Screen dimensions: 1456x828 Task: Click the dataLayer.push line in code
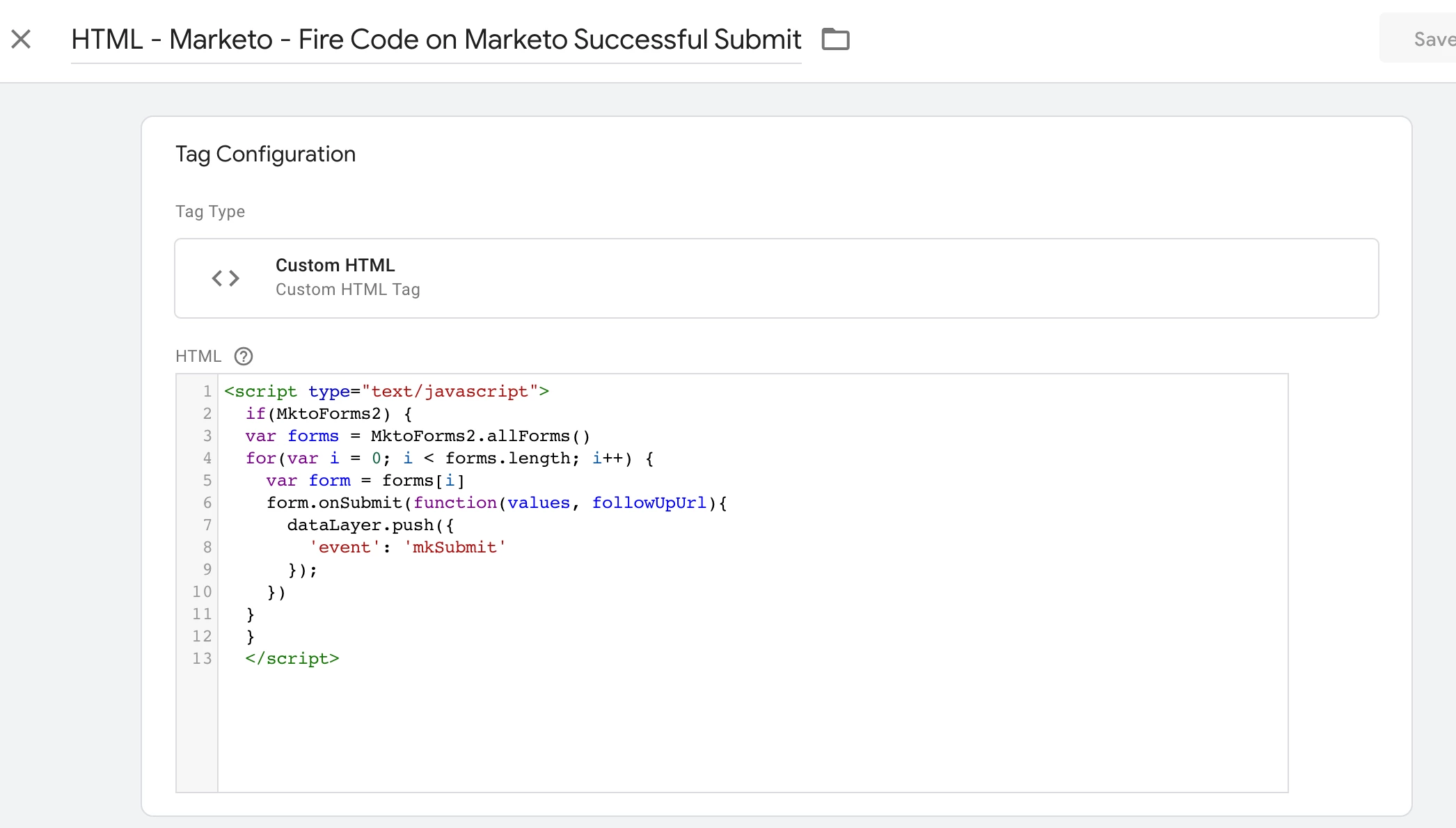[370, 525]
